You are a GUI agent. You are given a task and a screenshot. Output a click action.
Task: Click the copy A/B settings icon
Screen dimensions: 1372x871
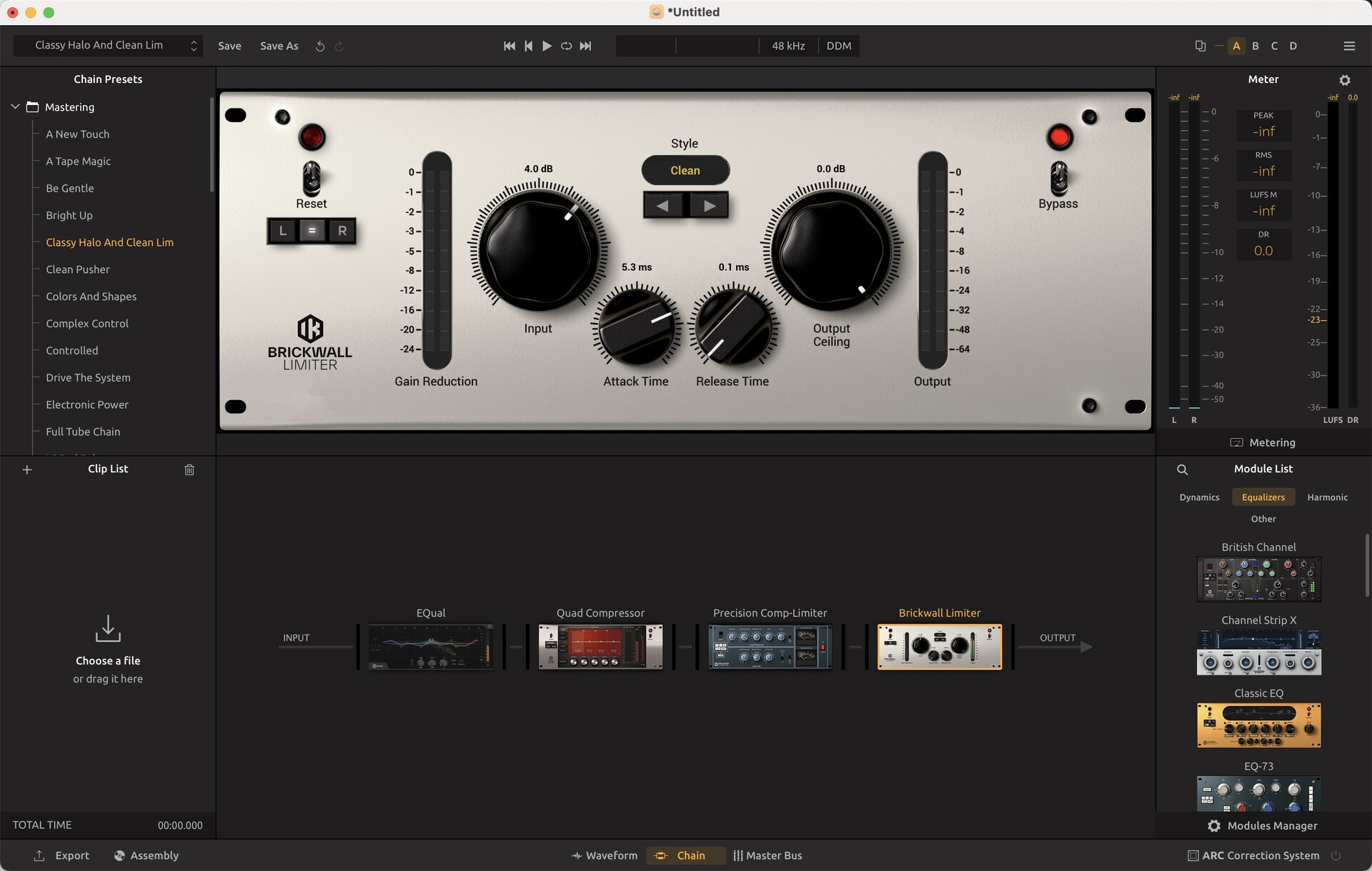pyautogui.click(x=1200, y=46)
